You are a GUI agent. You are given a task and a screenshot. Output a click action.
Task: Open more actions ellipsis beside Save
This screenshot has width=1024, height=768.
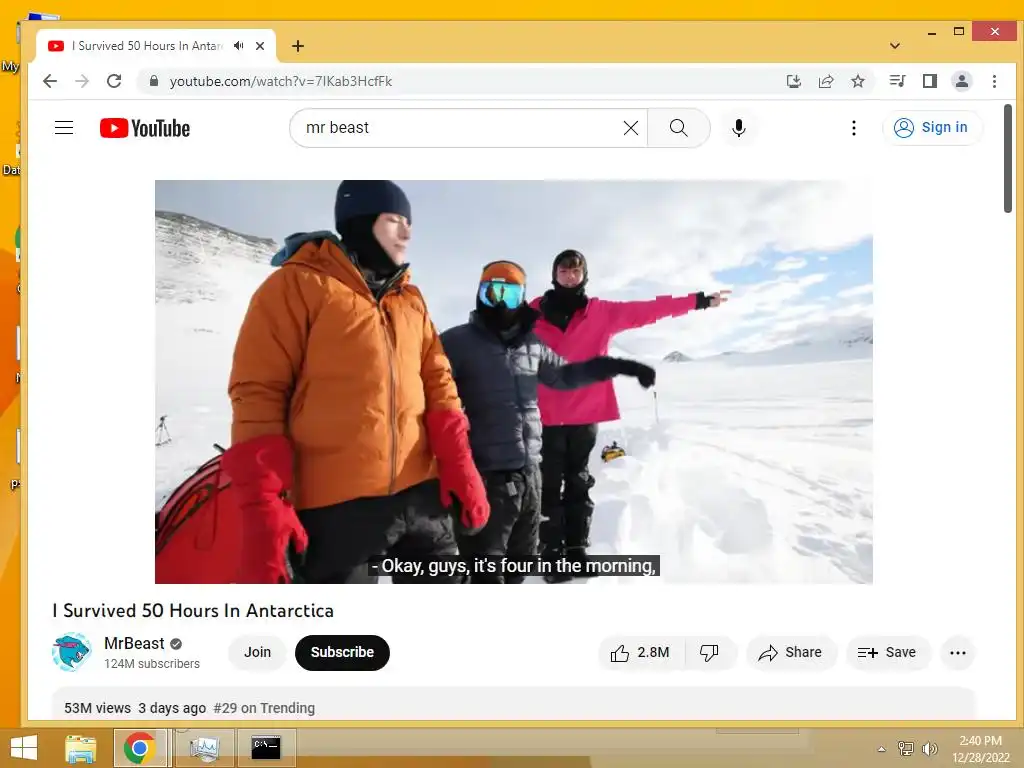pos(957,652)
